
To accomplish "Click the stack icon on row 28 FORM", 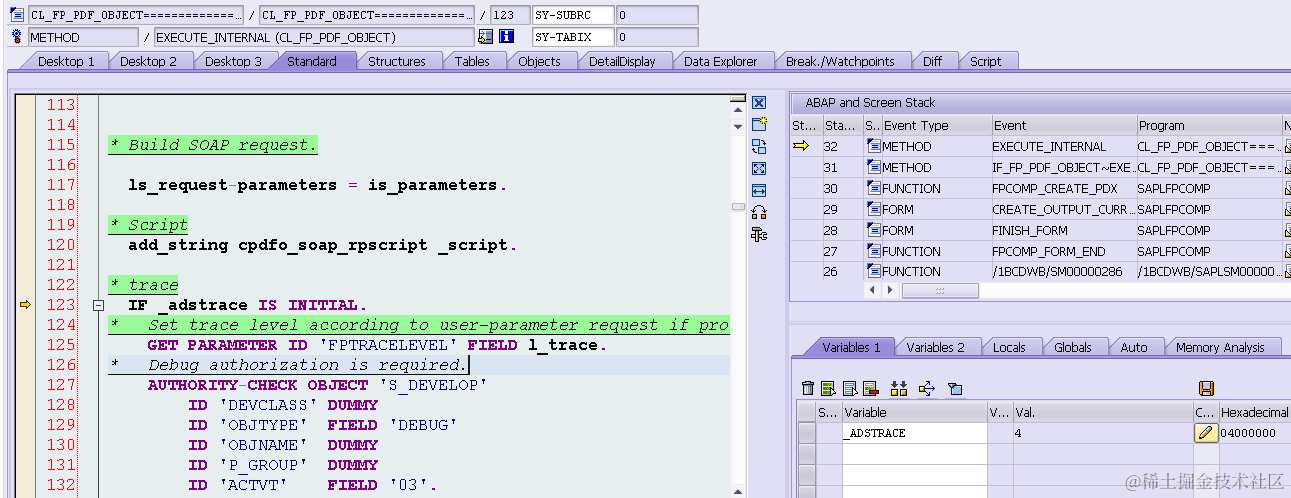I will pos(873,230).
